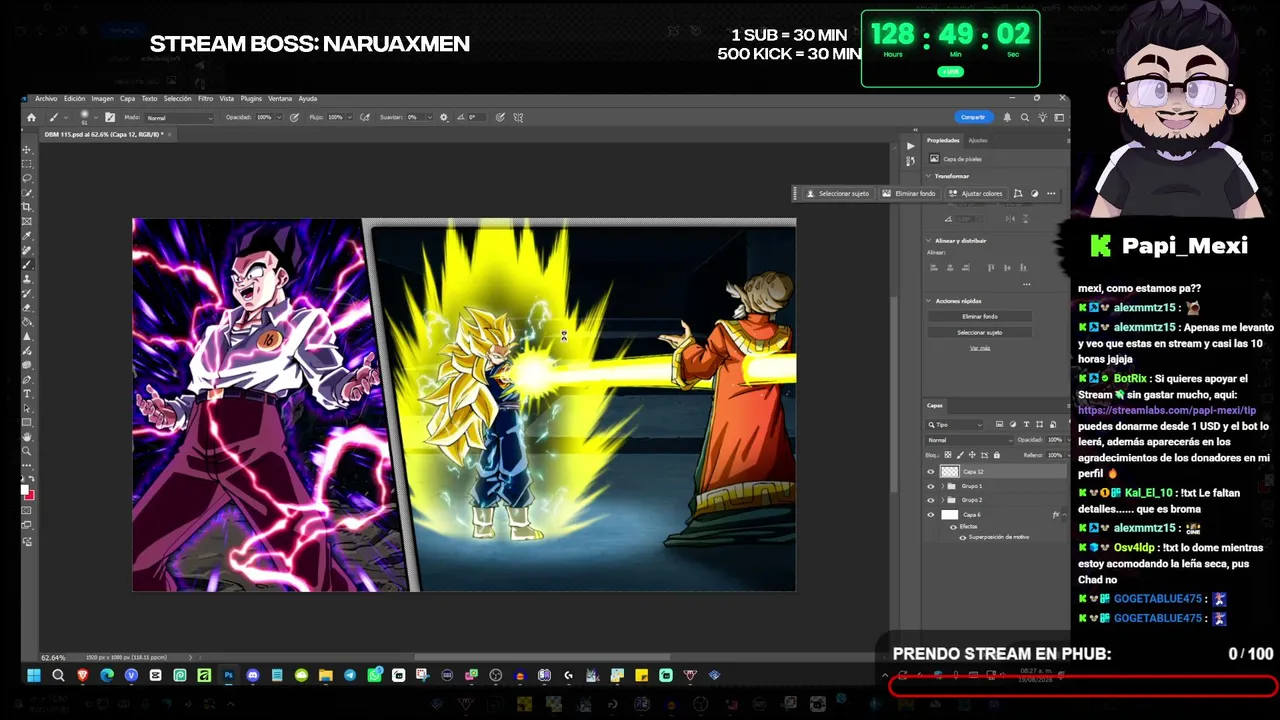
Task: Open notifications bell icon
Action: pyautogui.click(x=1007, y=117)
